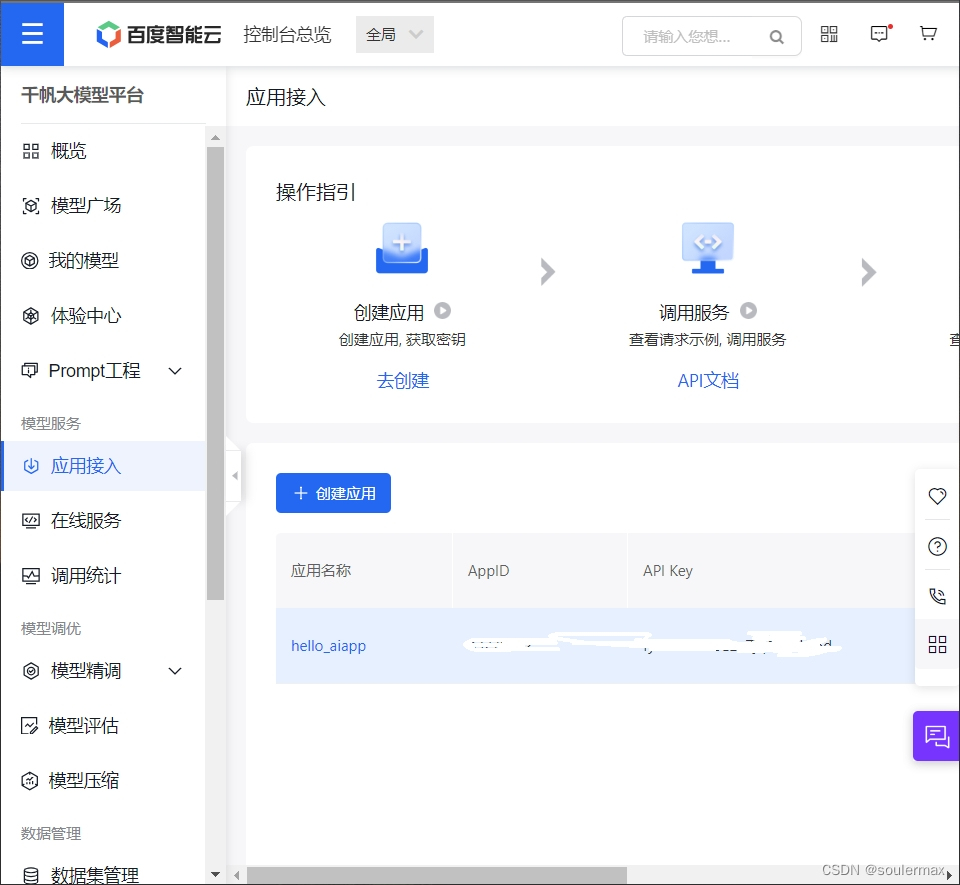Click the sidebar vertical scrollbar thumb
Image resolution: width=960 pixels, height=885 pixels.
tap(216, 373)
